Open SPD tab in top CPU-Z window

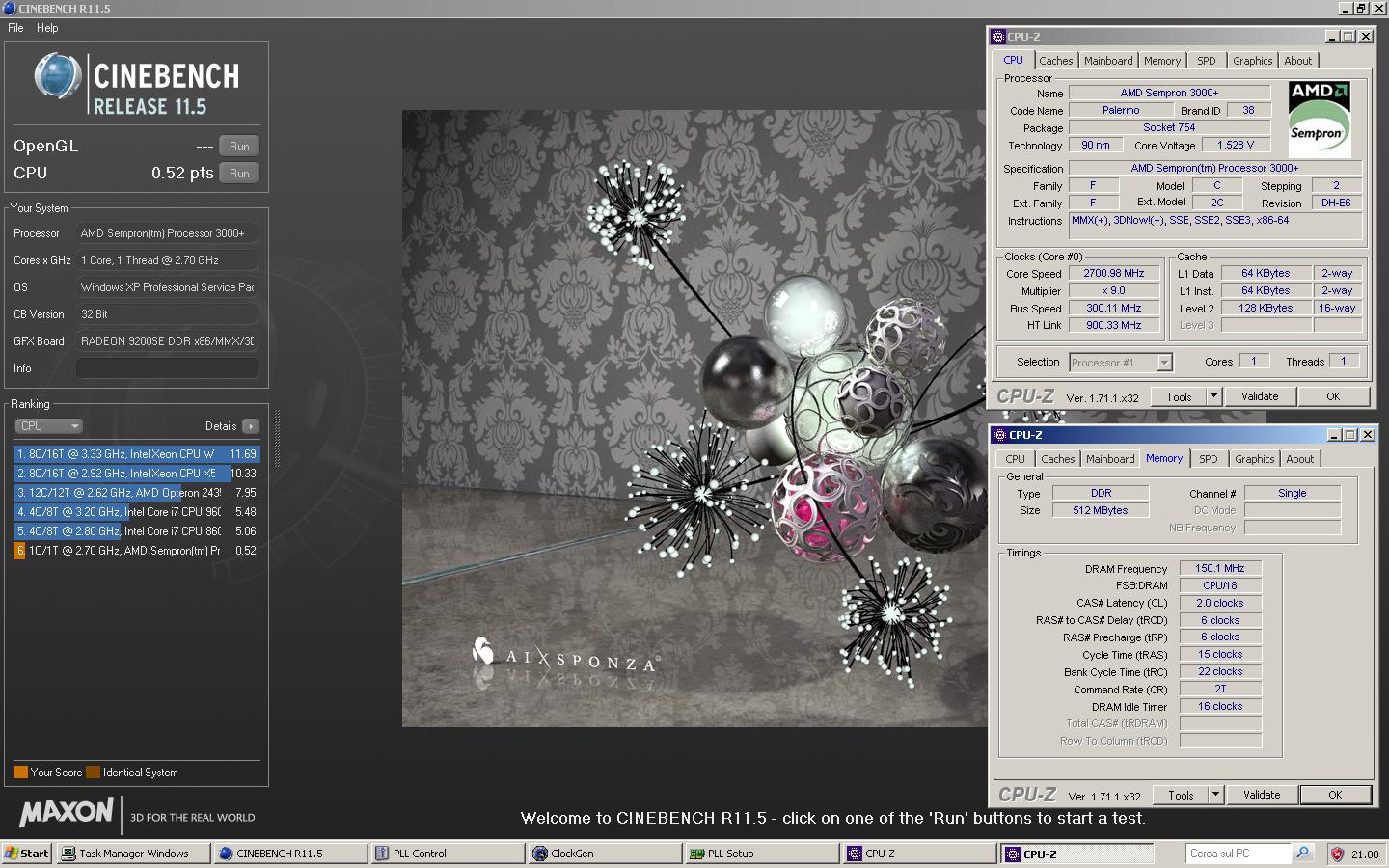click(x=1207, y=61)
